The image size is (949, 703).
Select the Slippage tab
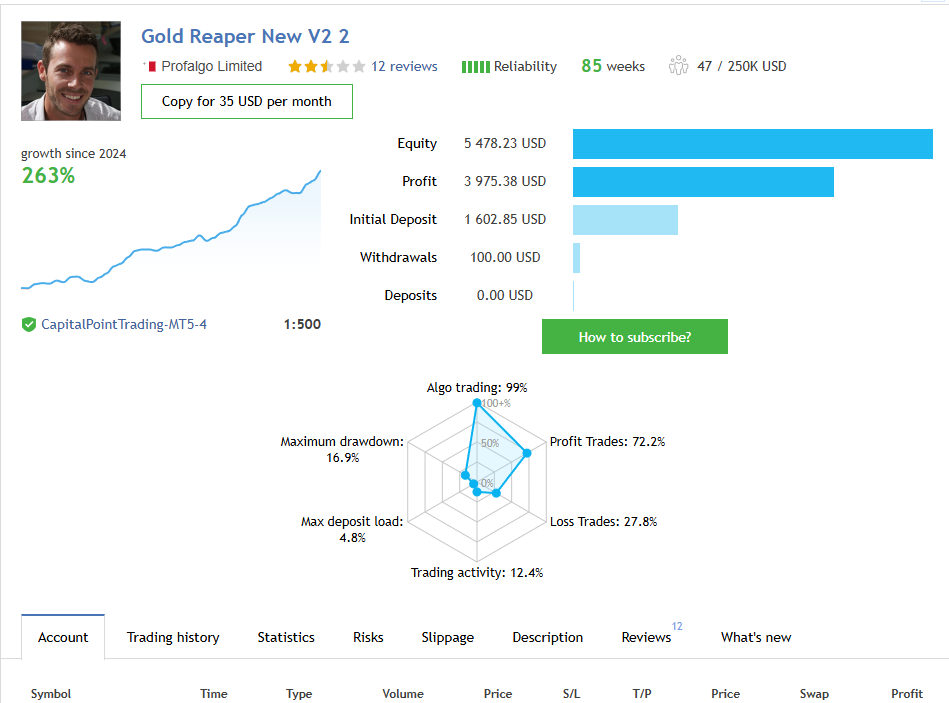pyautogui.click(x=448, y=637)
